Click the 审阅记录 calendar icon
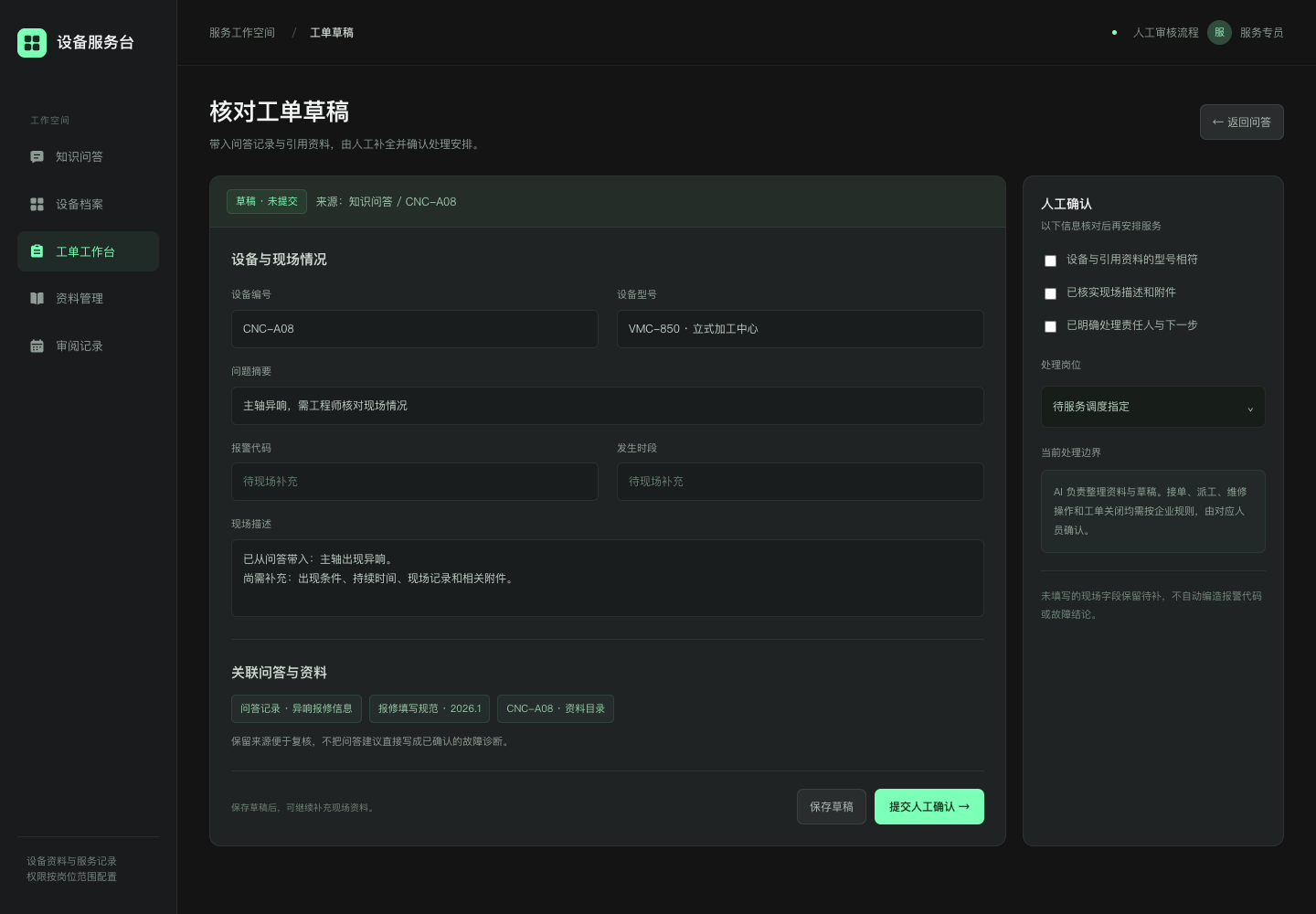Screen dimensions: 1316x914 click(x=37, y=346)
